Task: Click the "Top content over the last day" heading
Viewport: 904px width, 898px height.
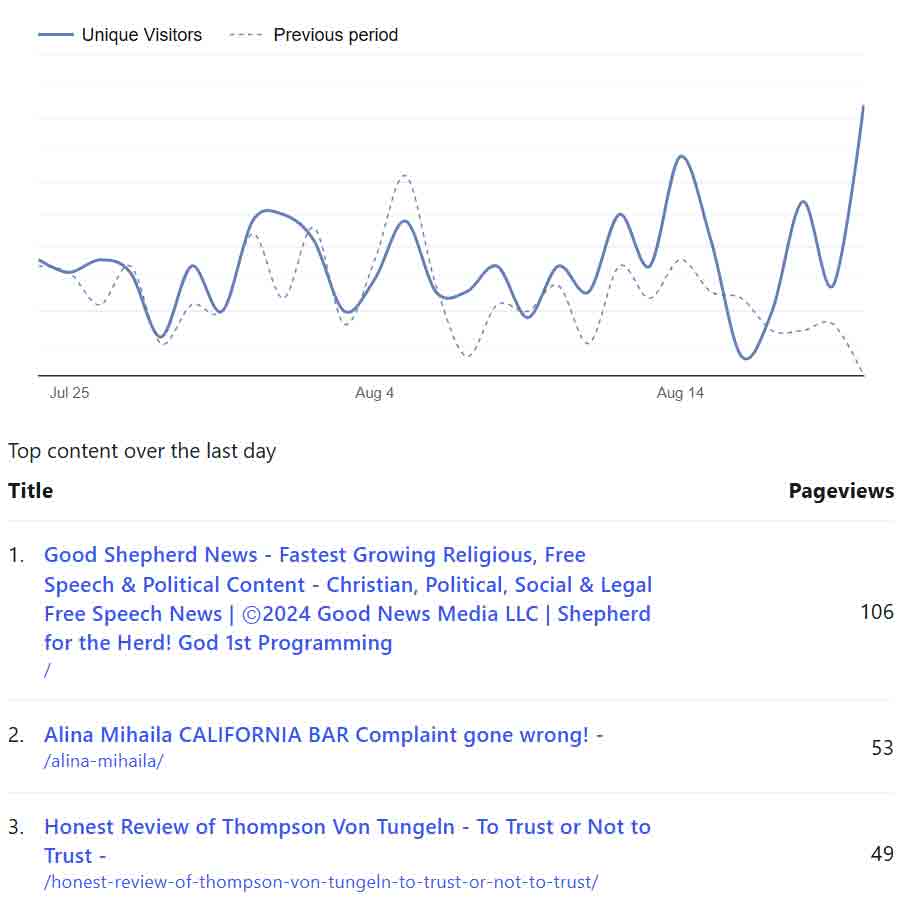Action: [142, 451]
